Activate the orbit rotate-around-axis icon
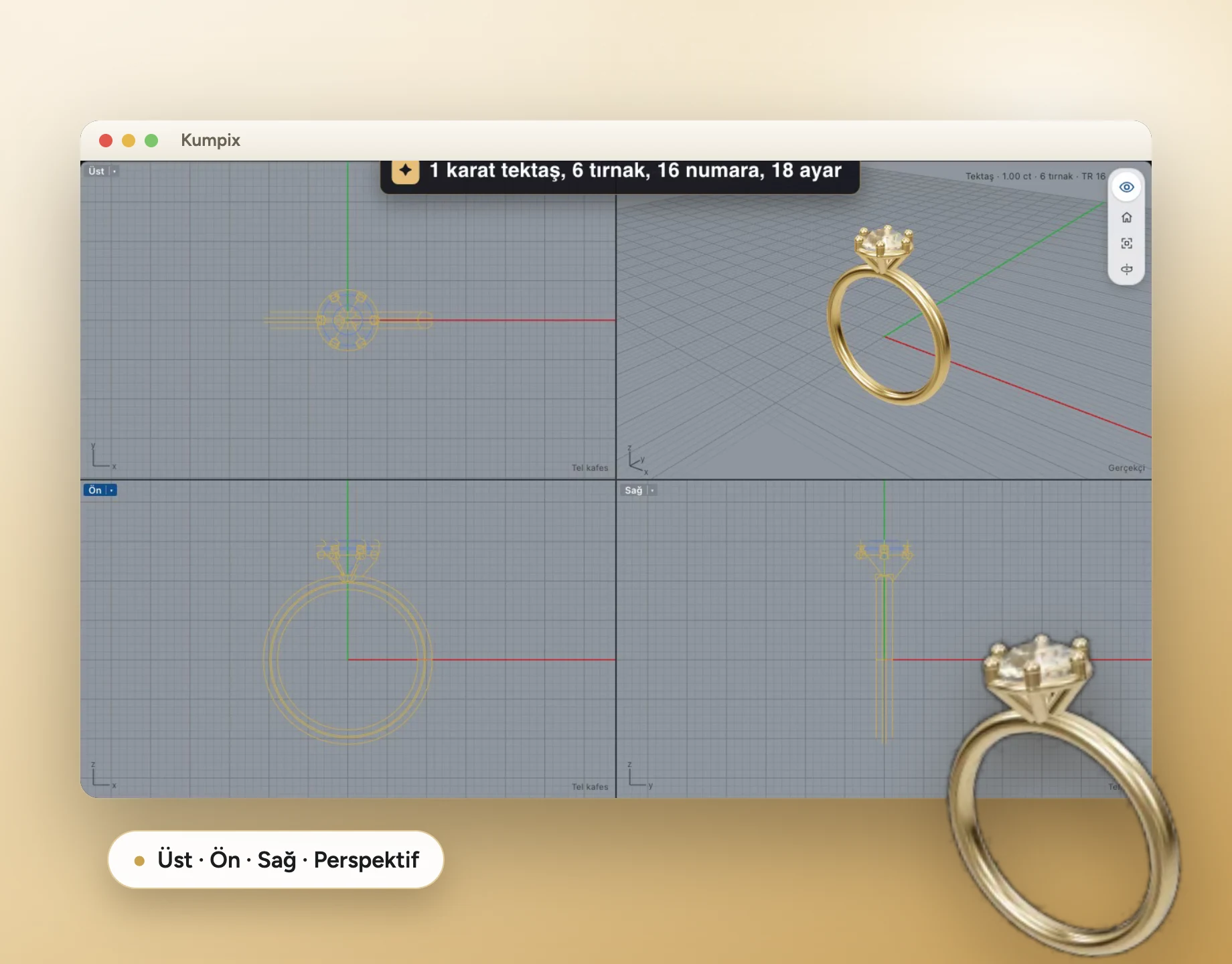Screen dimensions: 1232x964 1126,269
